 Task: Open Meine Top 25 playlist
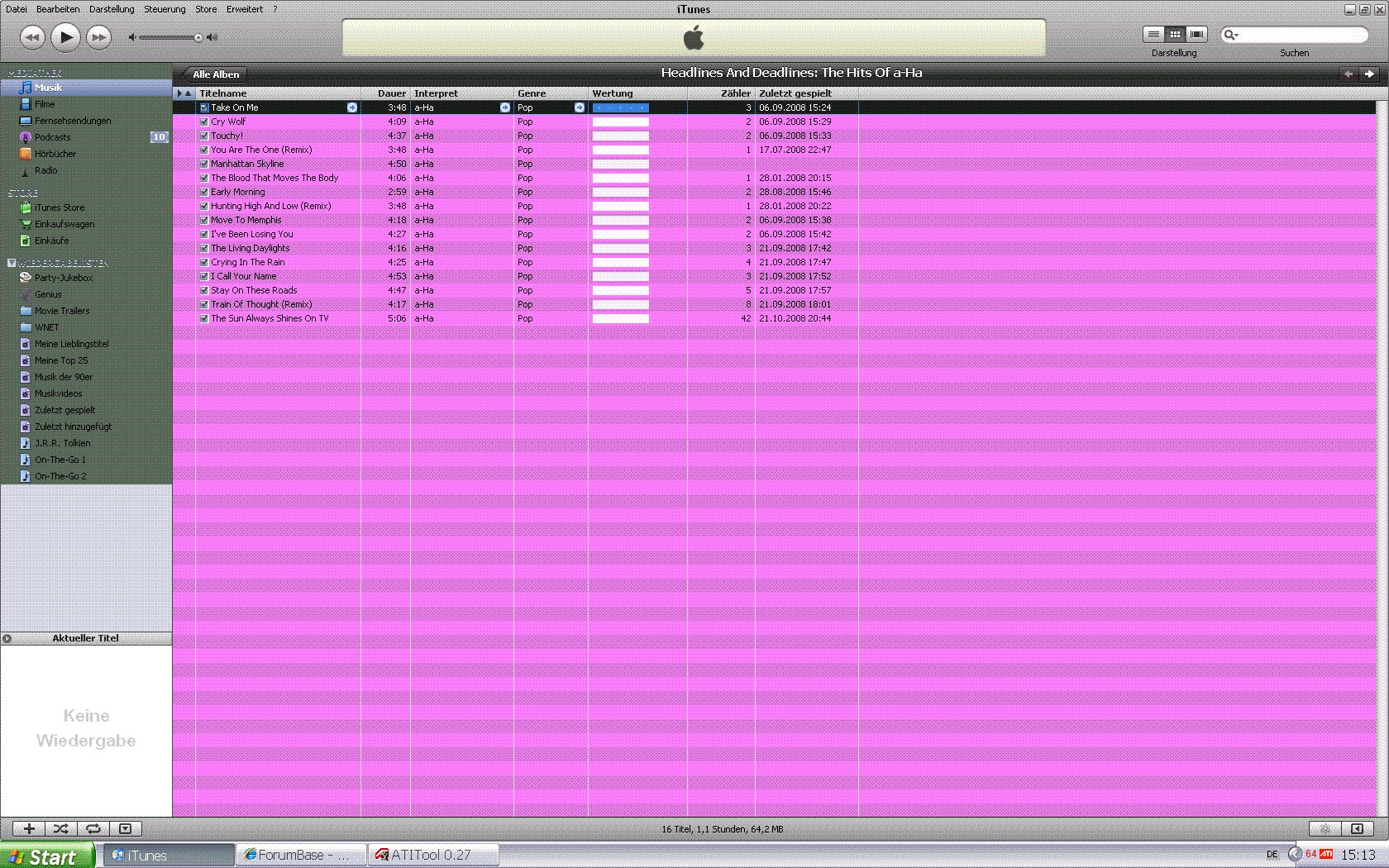click(x=86, y=360)
